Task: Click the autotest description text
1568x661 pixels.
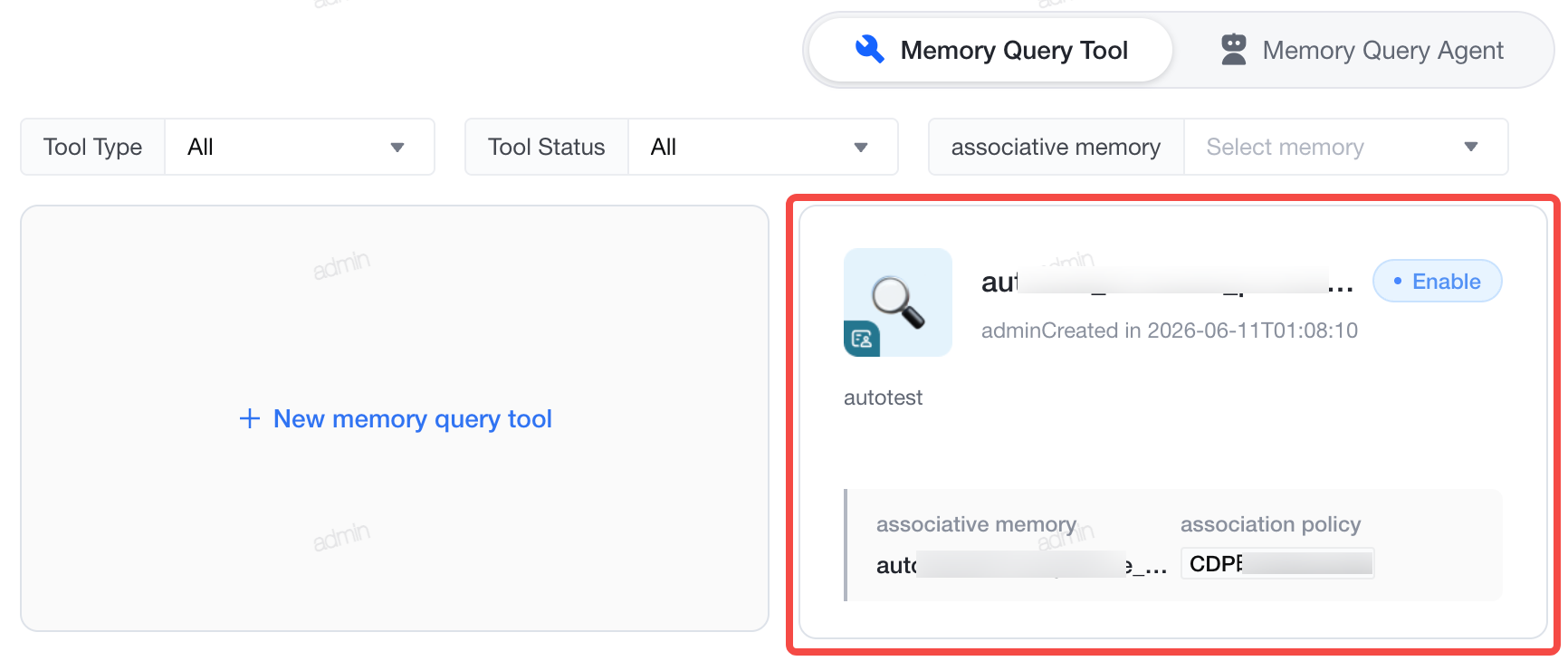Action: [x=883, y=398]
